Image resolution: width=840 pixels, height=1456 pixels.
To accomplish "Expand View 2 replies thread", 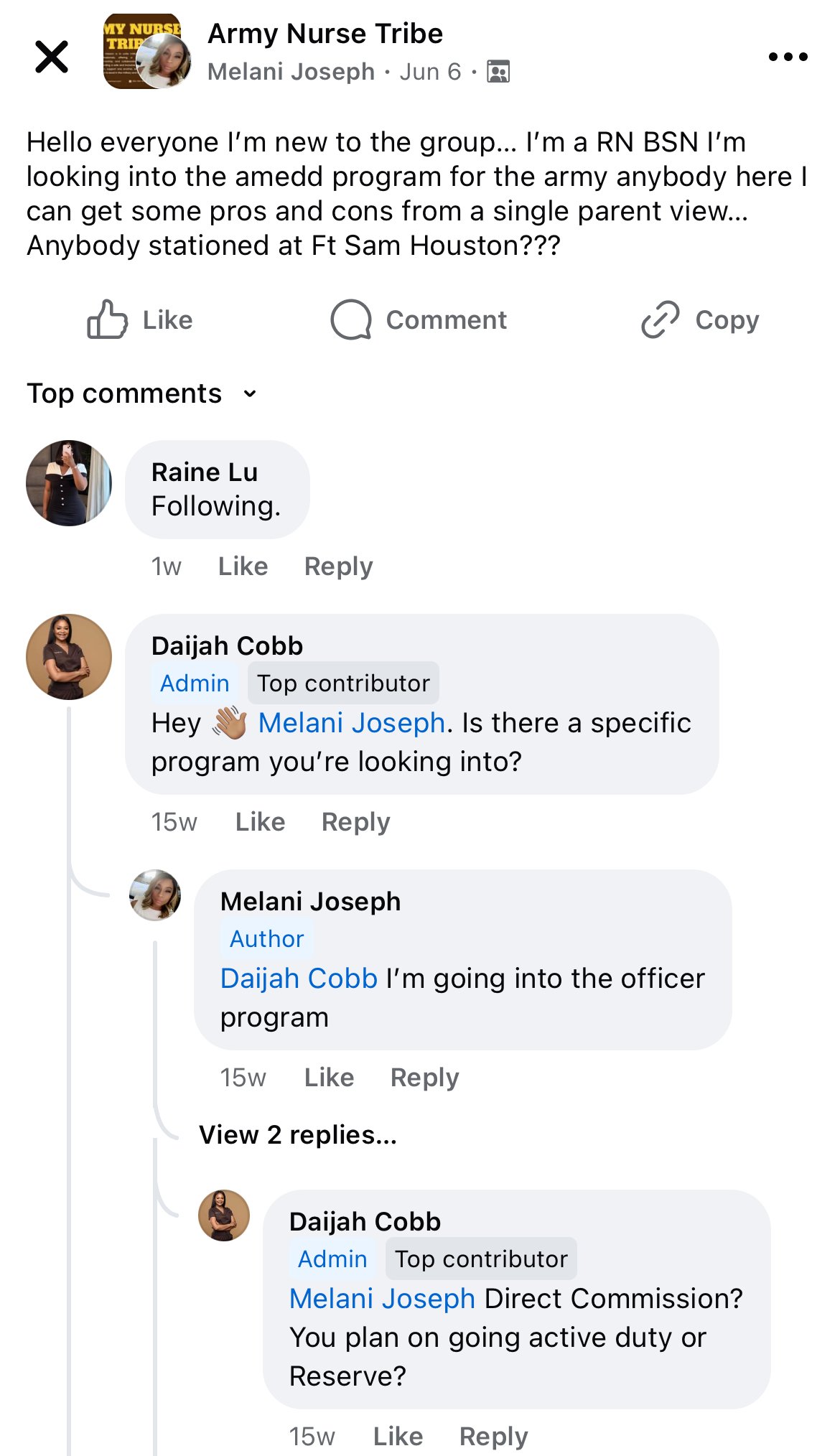I will point(297,1135).
